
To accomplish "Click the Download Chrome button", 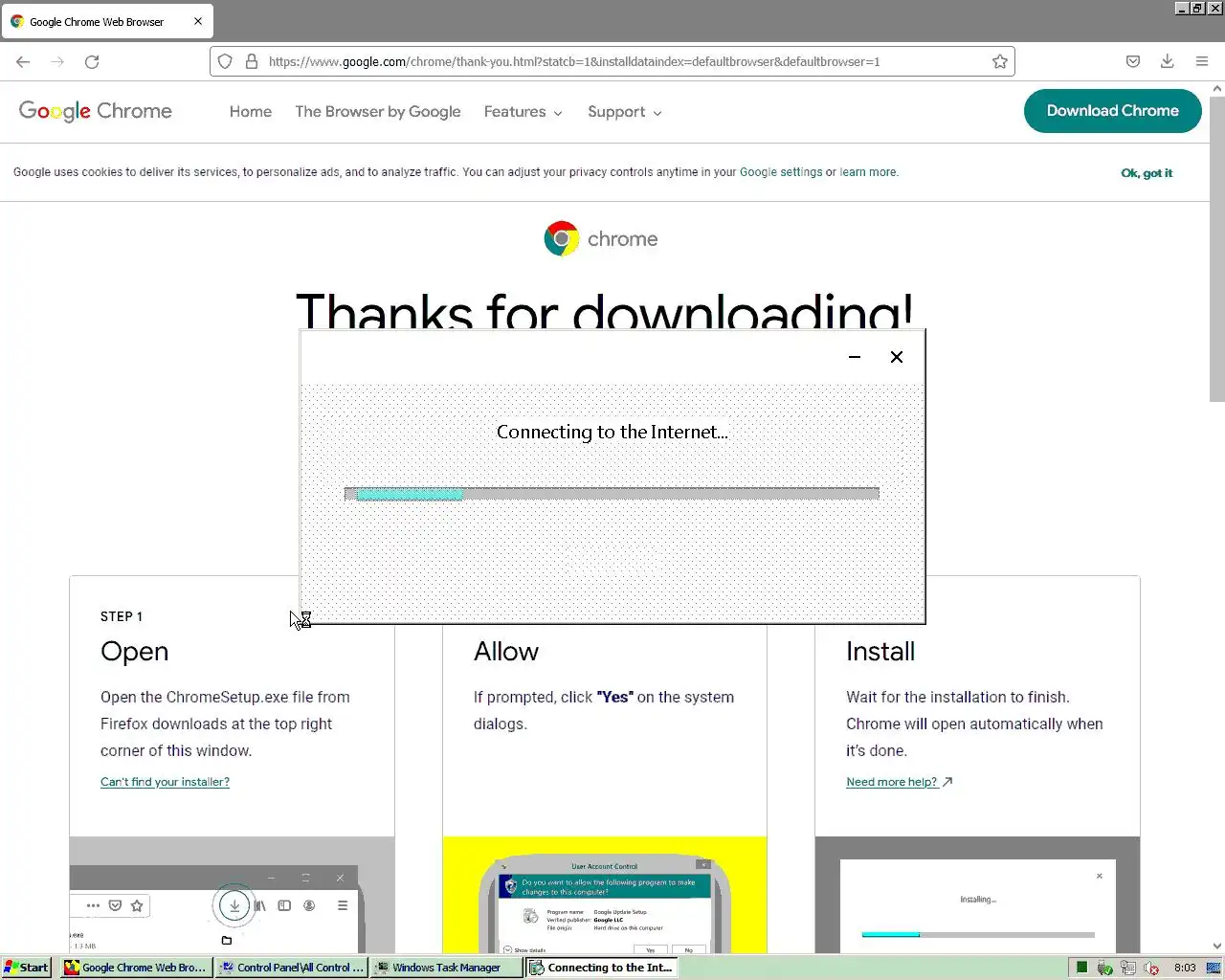I will coord(1112,111).
